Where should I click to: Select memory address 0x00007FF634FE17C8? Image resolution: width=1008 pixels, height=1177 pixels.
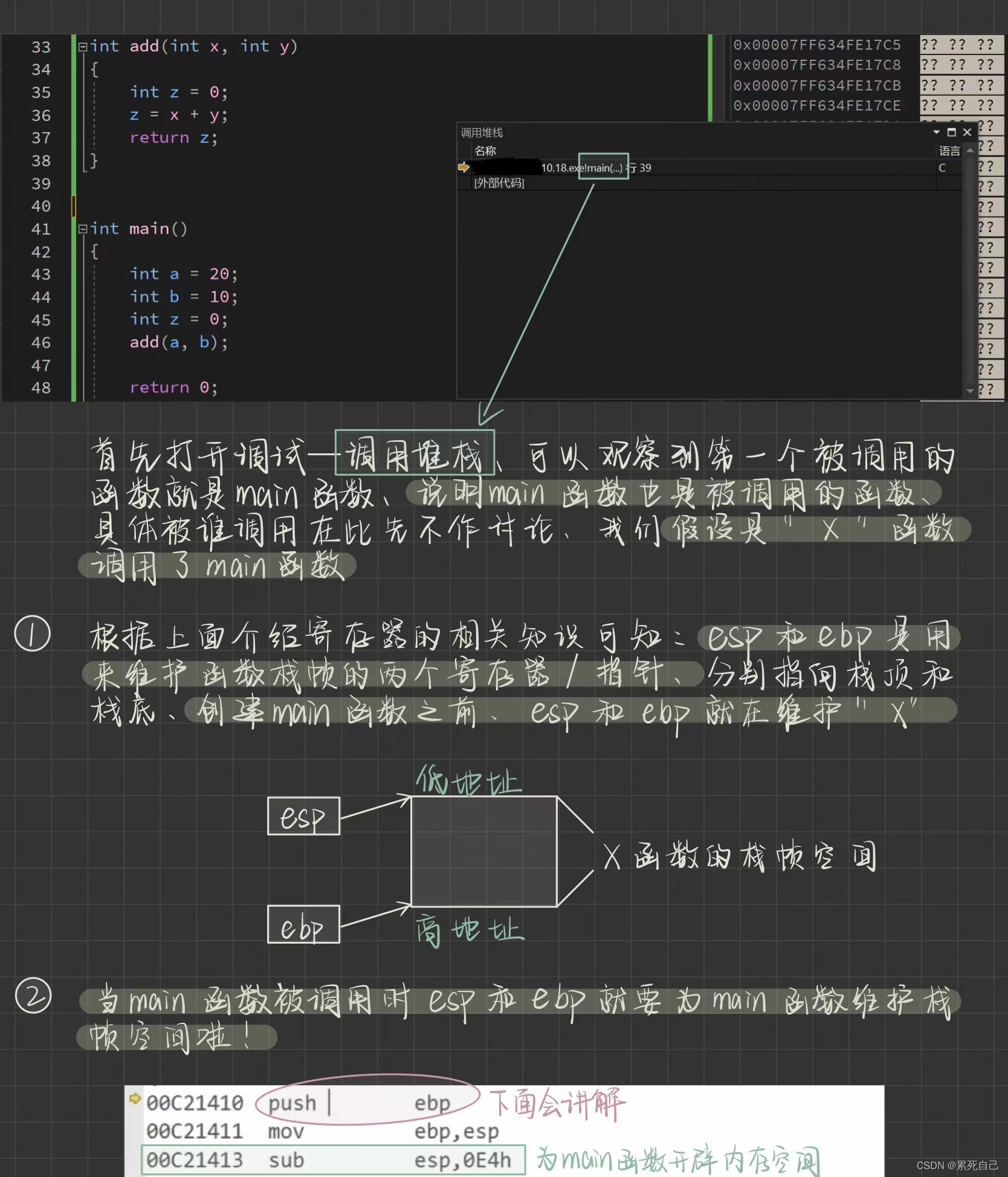[816, 65]
